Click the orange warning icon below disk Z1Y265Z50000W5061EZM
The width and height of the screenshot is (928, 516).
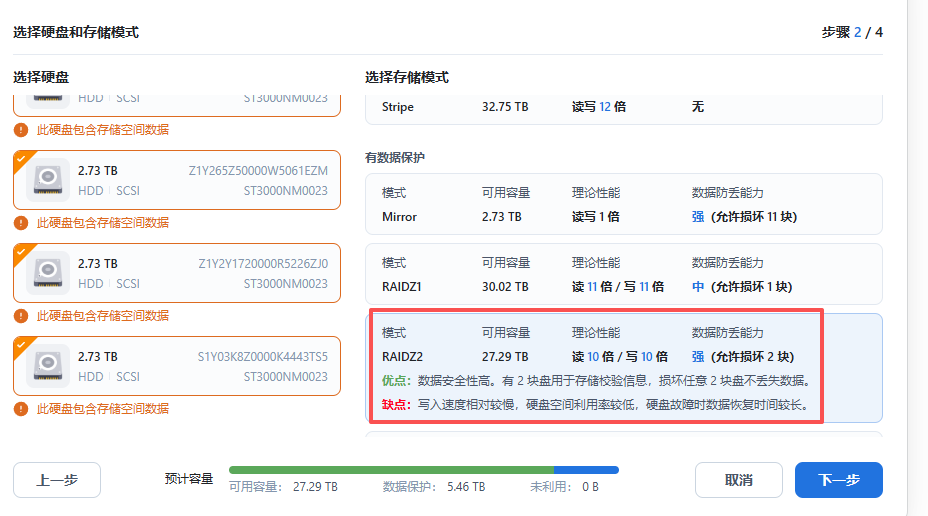(21, 222)
